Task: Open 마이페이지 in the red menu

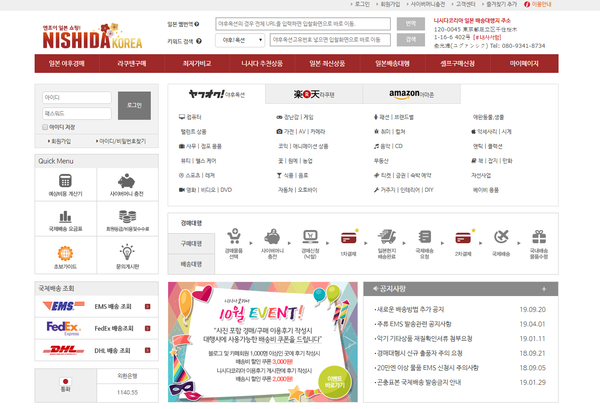Action: (524, 64)
